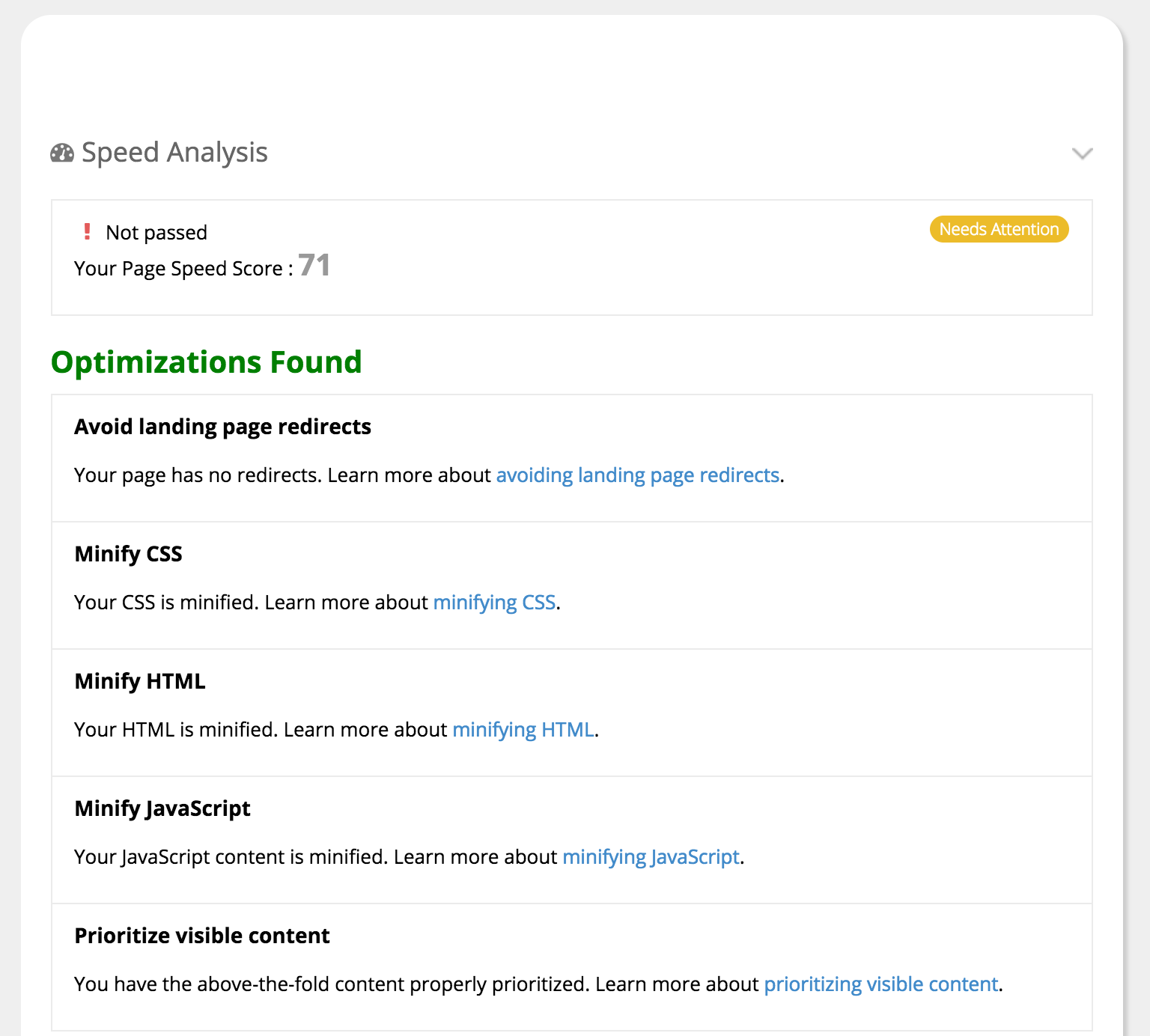Image resolution: width=1150 pixels, height=1036 pixels.
Task: Click the Minify HTML section title
Action: pos(139,681)
